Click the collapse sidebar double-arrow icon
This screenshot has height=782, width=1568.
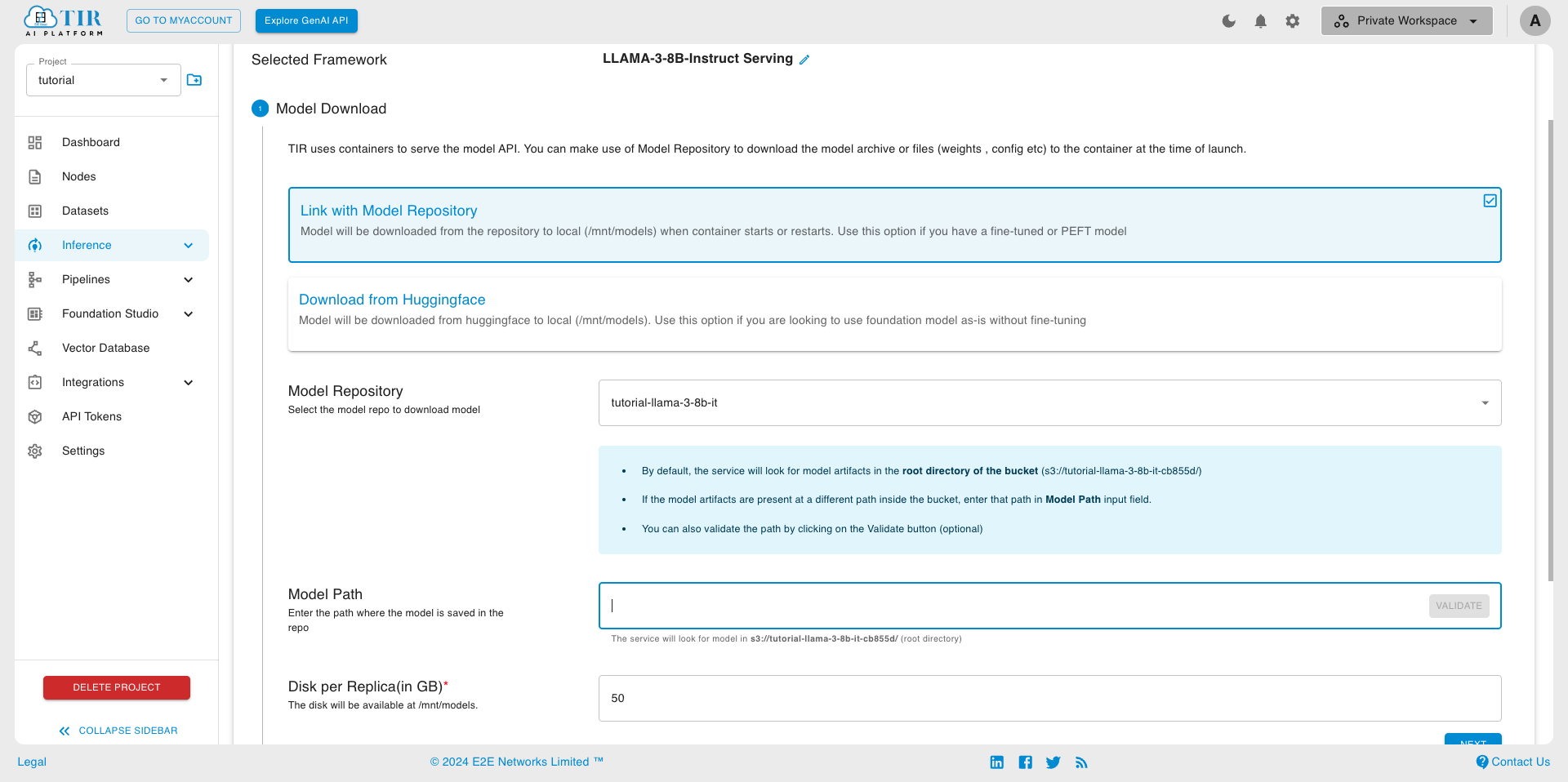(65, 731)
